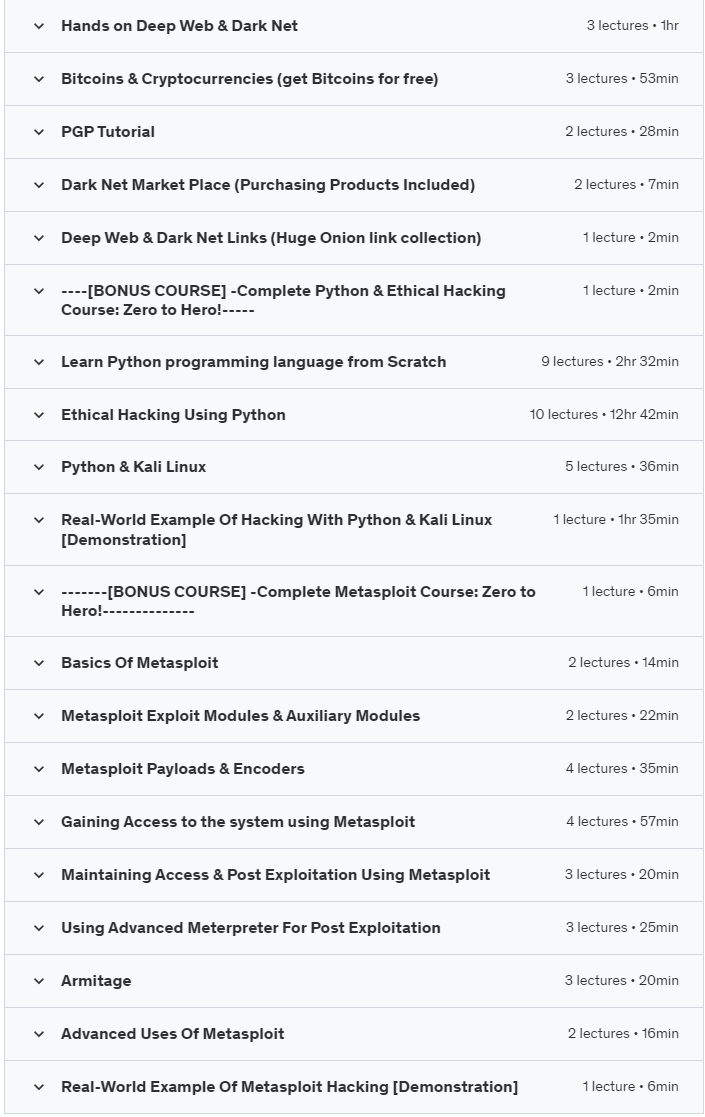This screenshot has width=705, height=1117.
Task: Open Bitcoins & Cryptocurrencies section title
Action: point(250,79)
